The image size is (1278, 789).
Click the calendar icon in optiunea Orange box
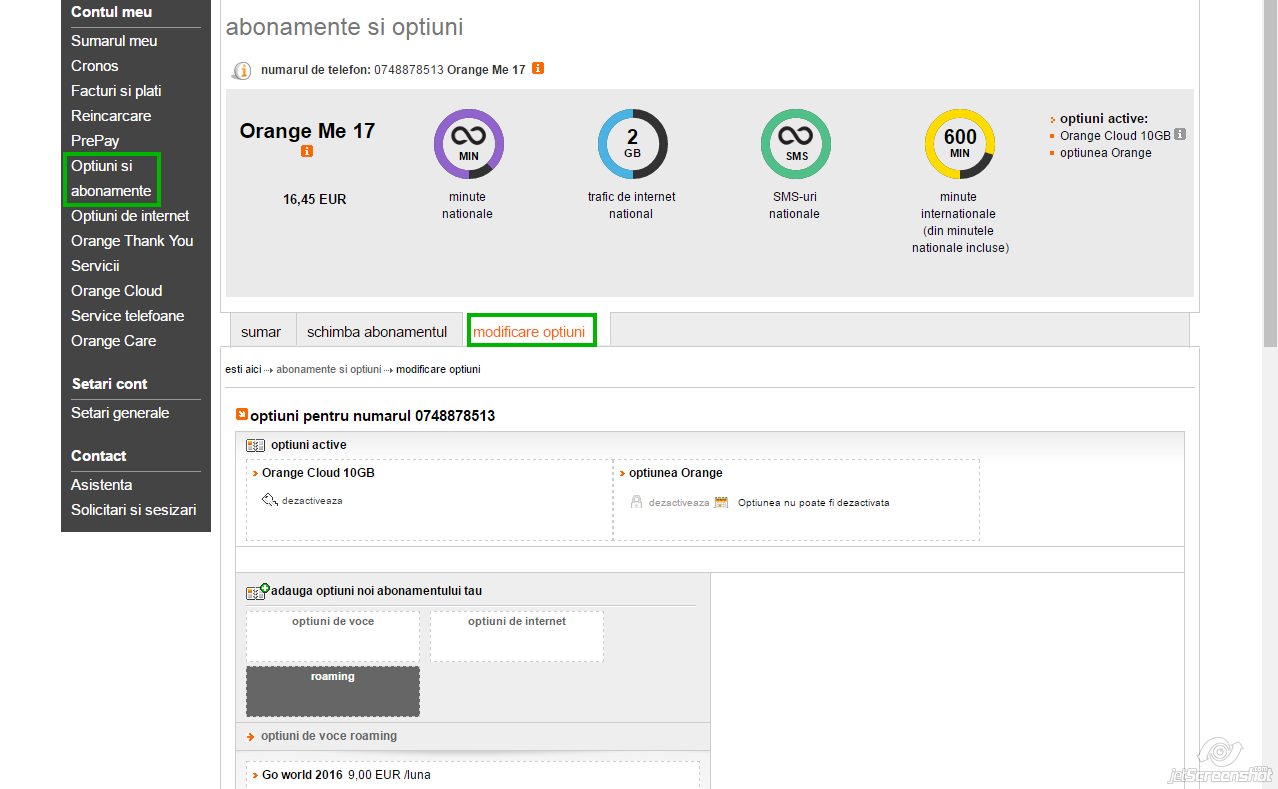click(x=721, y=502)
